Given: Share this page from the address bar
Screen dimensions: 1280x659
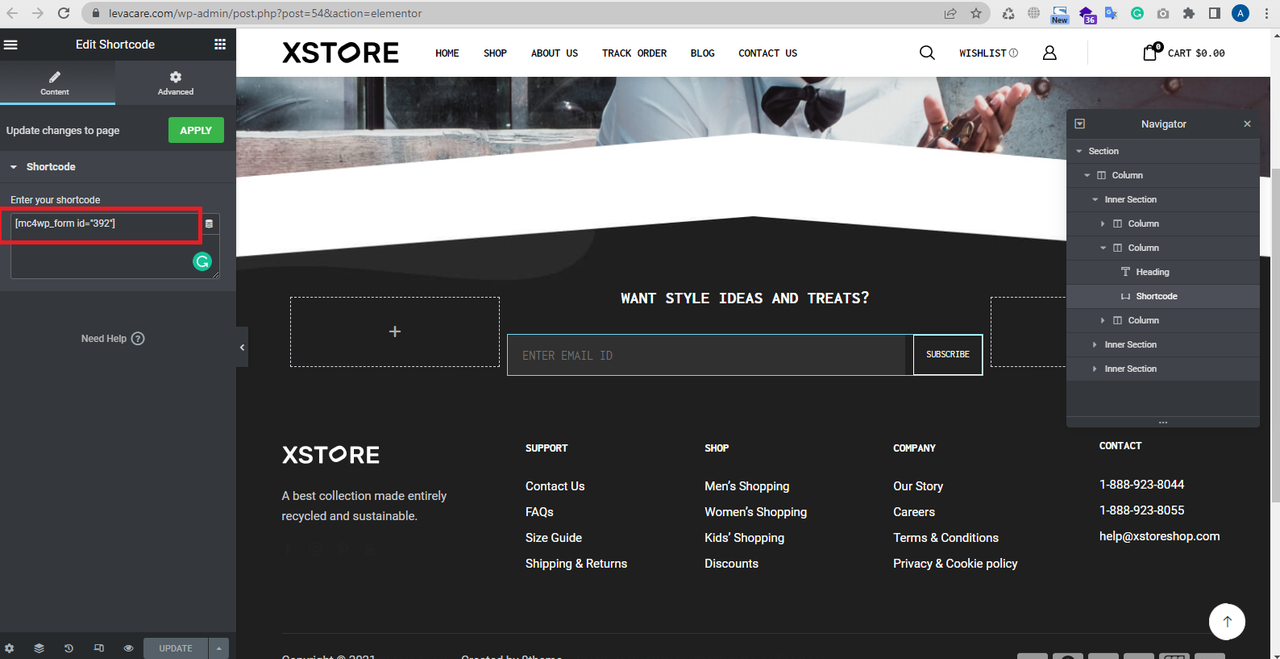Looking at the screenshot, I should pyautogui.click(x=950, y=14).
